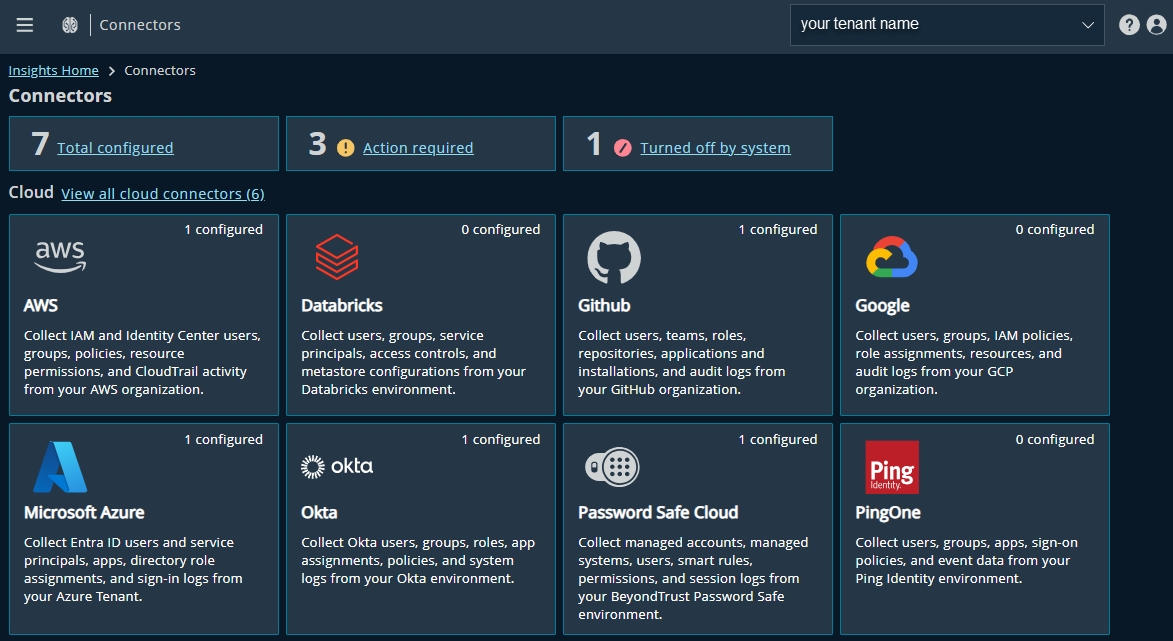Click the number 3 action count
This screenshot has height=641, width=1173.
click(318, 144)
